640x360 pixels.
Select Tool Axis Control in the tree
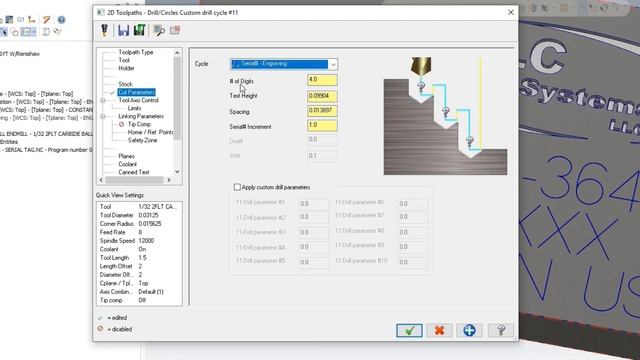[x=138, y=100]
